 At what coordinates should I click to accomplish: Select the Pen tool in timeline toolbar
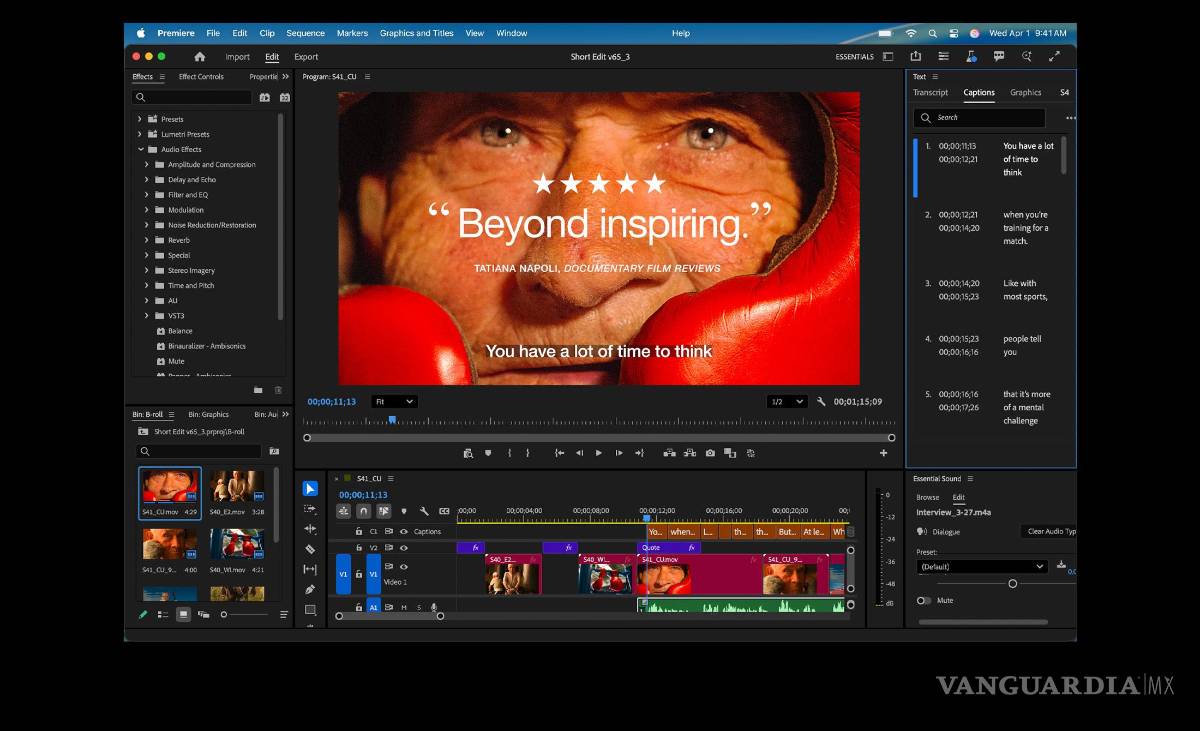click(x=310, y=589)
